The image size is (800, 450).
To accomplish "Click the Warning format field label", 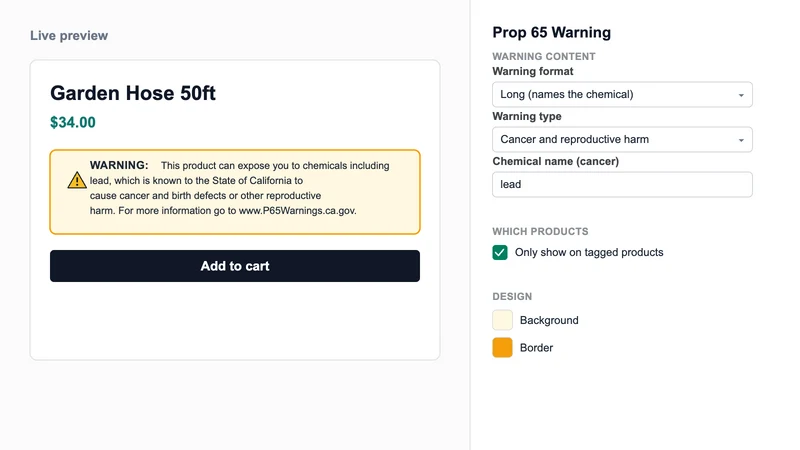I will point(533,71).
